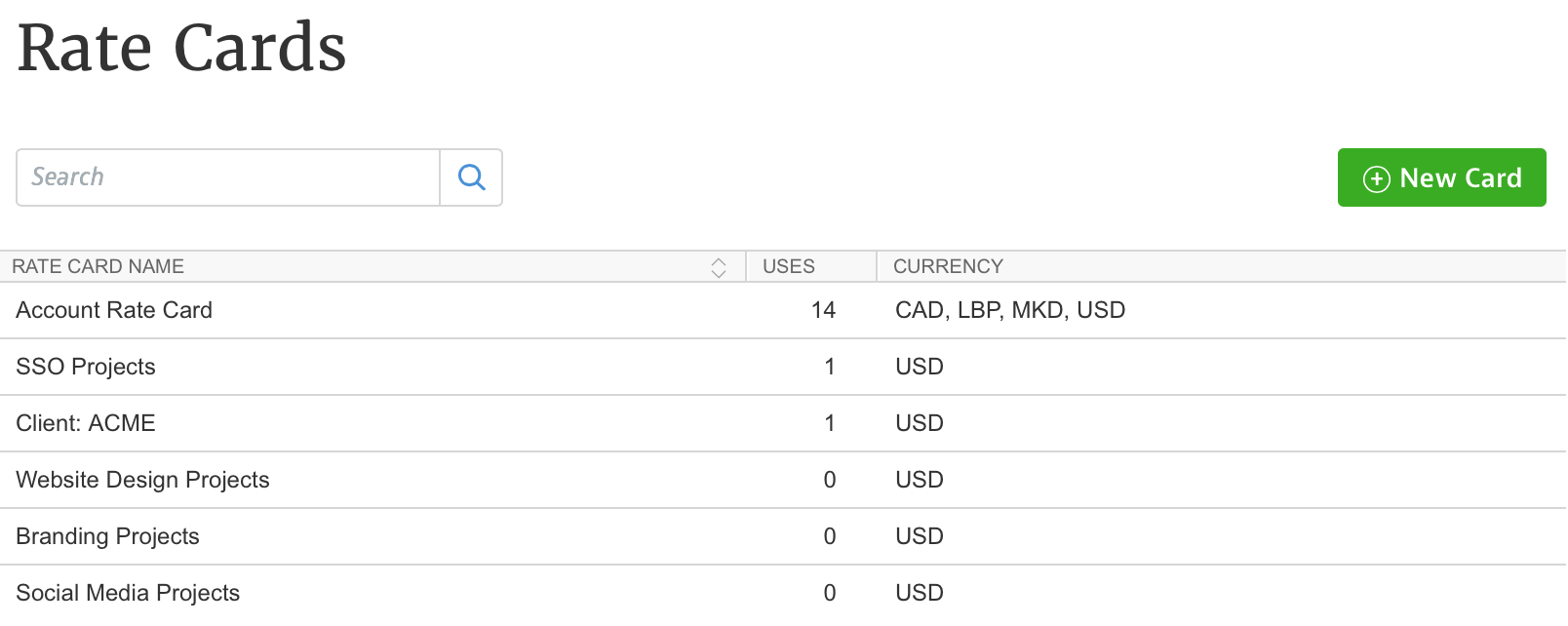Click the CURRENCY column header
This screenshot has height=626, width=1568.
tap(948, 267)
